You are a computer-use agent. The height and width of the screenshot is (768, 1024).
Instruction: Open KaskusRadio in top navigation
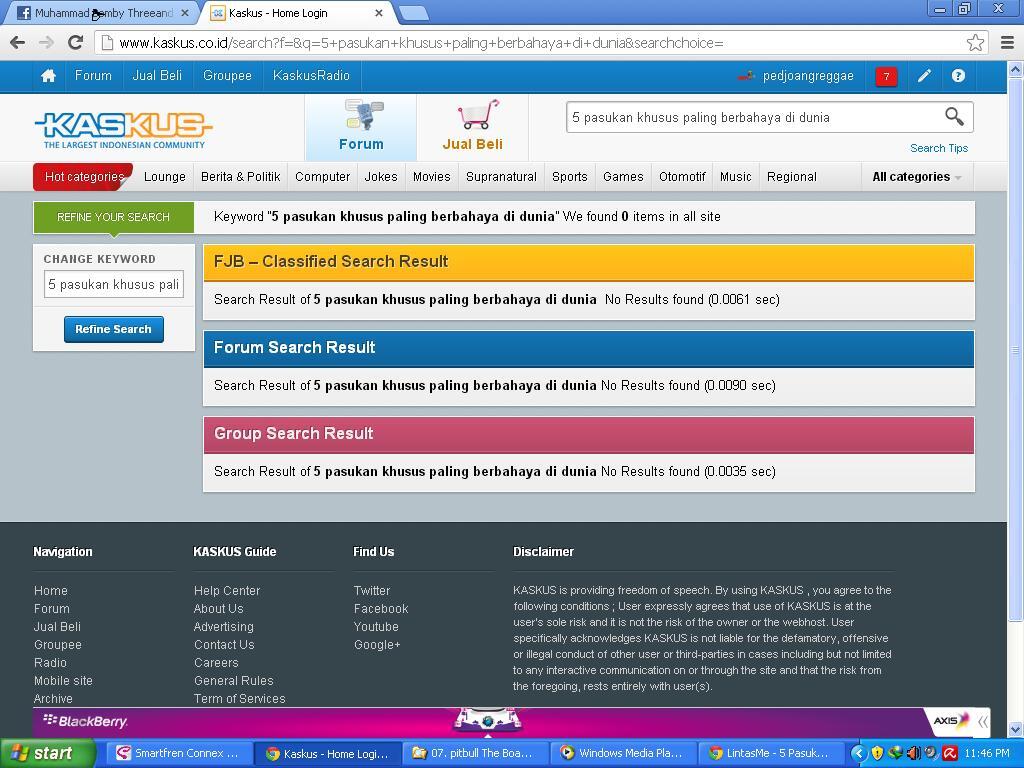tap(312, 76)
